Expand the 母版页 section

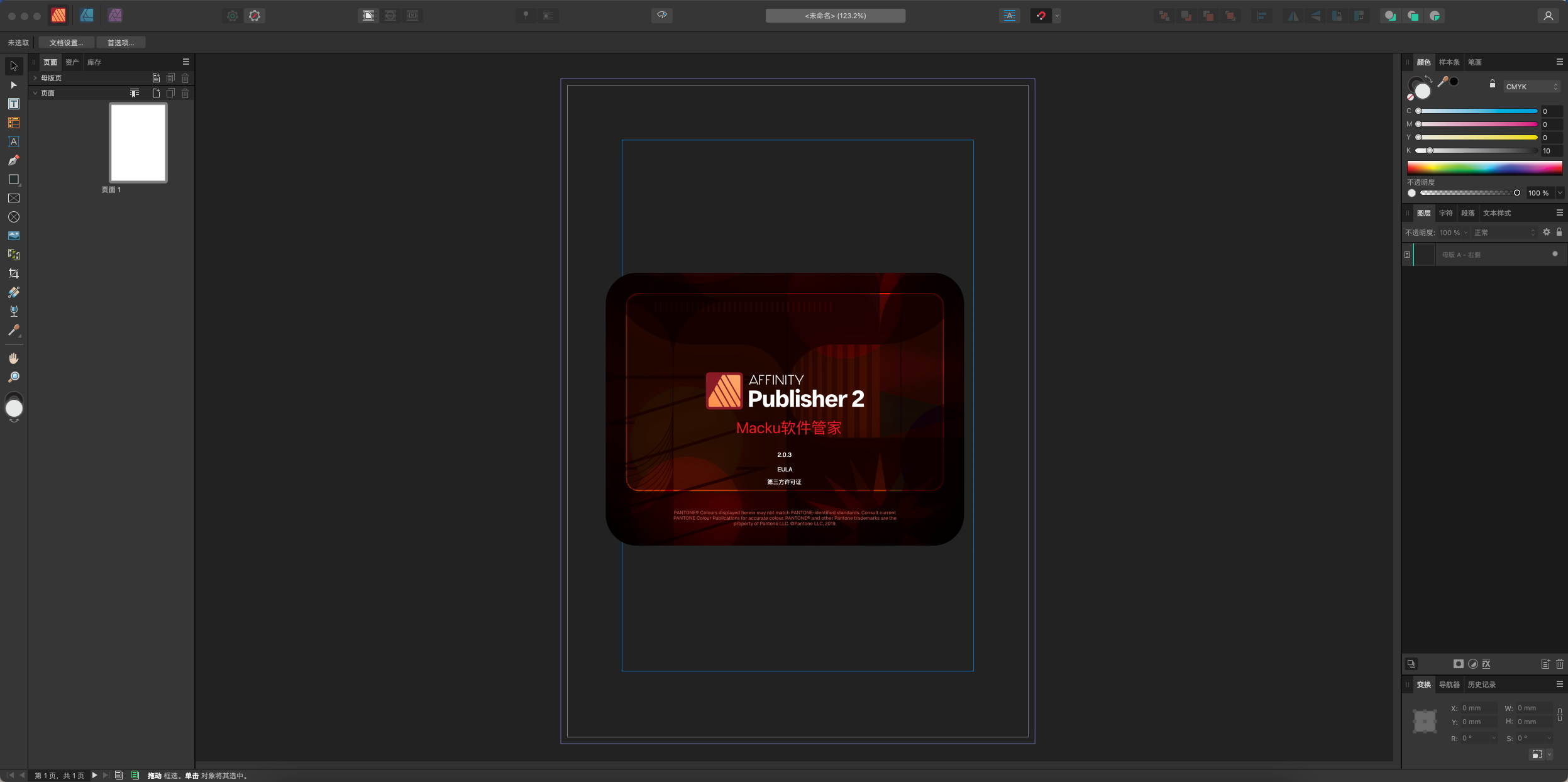pyautogui.click(x=35, y=78)
